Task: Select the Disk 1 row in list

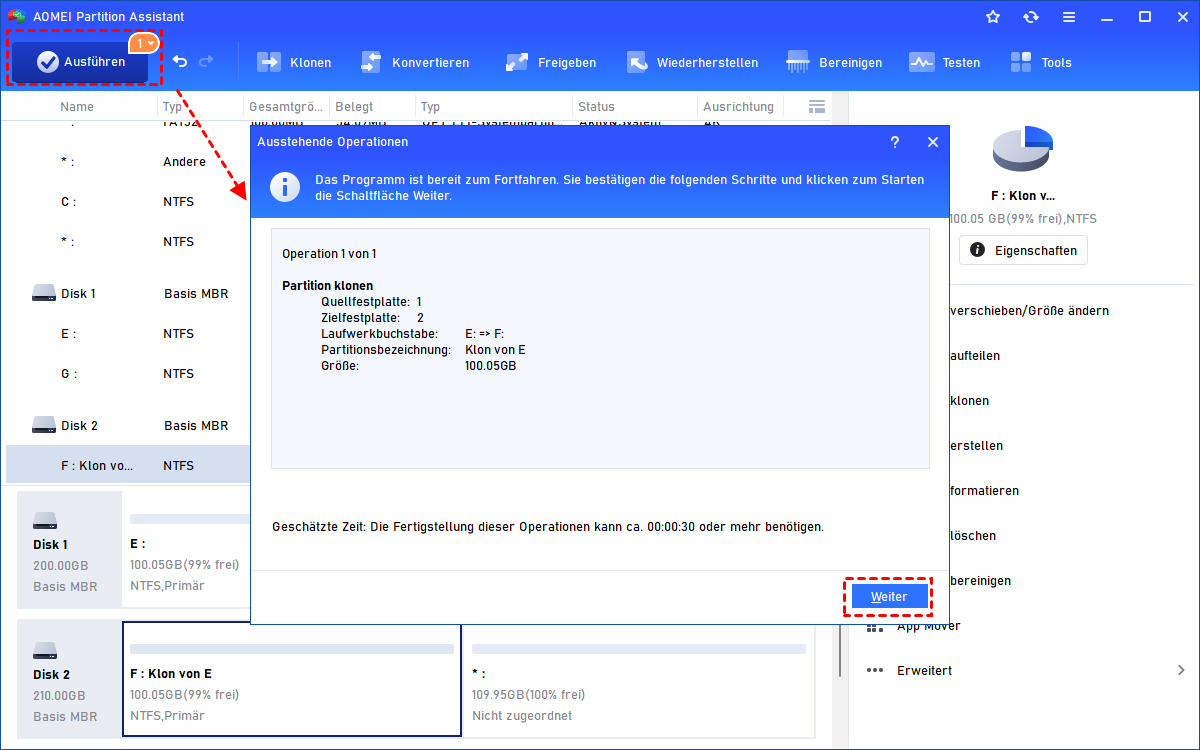Action: pyautogui.click(x=128, y=293)
